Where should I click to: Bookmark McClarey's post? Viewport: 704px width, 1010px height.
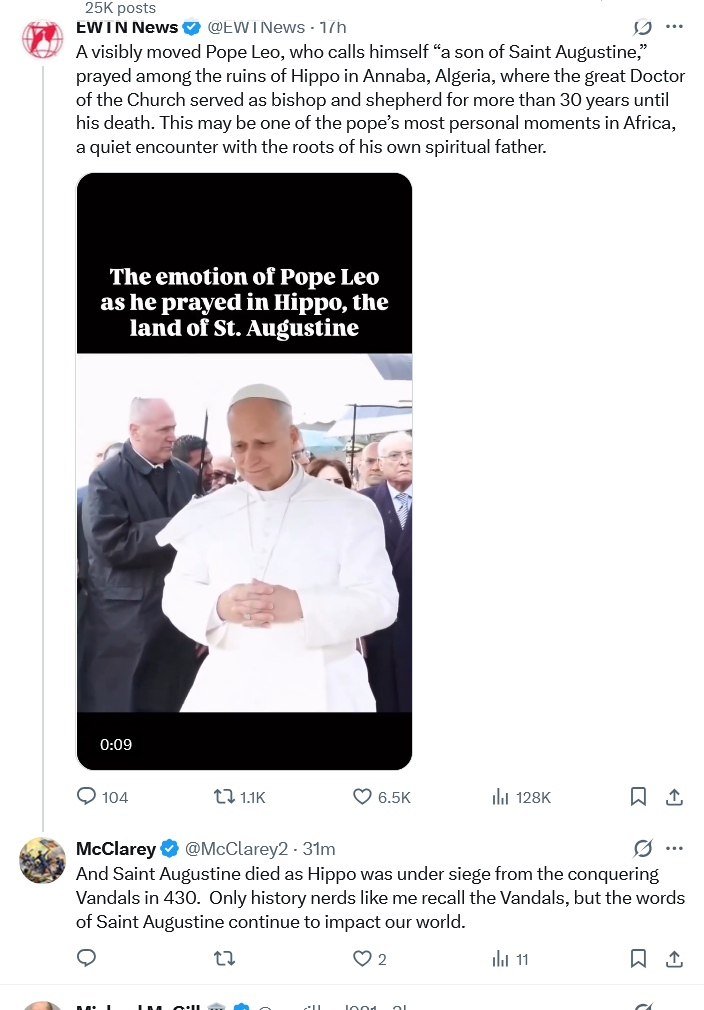click(x=638, y=959)
